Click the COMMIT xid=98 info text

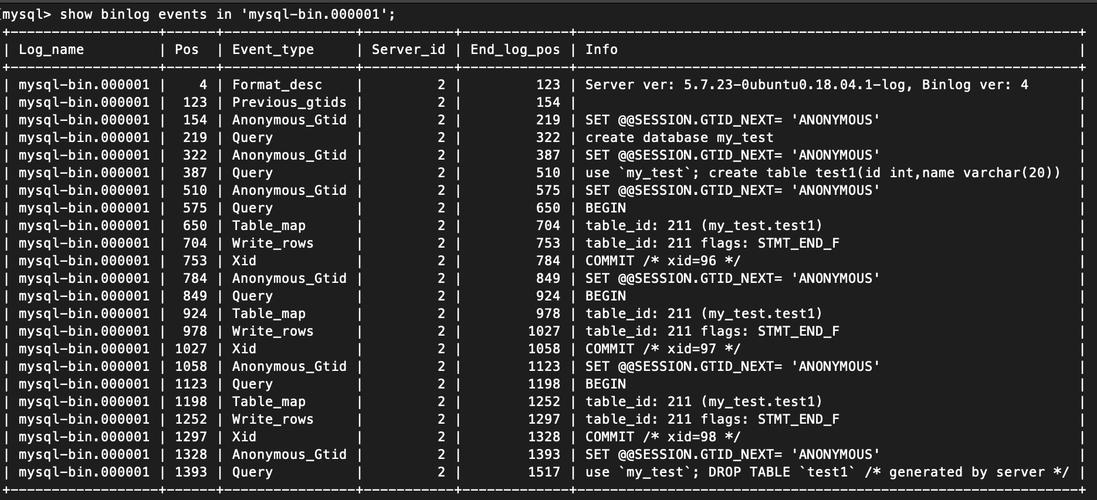coord(662,437)
